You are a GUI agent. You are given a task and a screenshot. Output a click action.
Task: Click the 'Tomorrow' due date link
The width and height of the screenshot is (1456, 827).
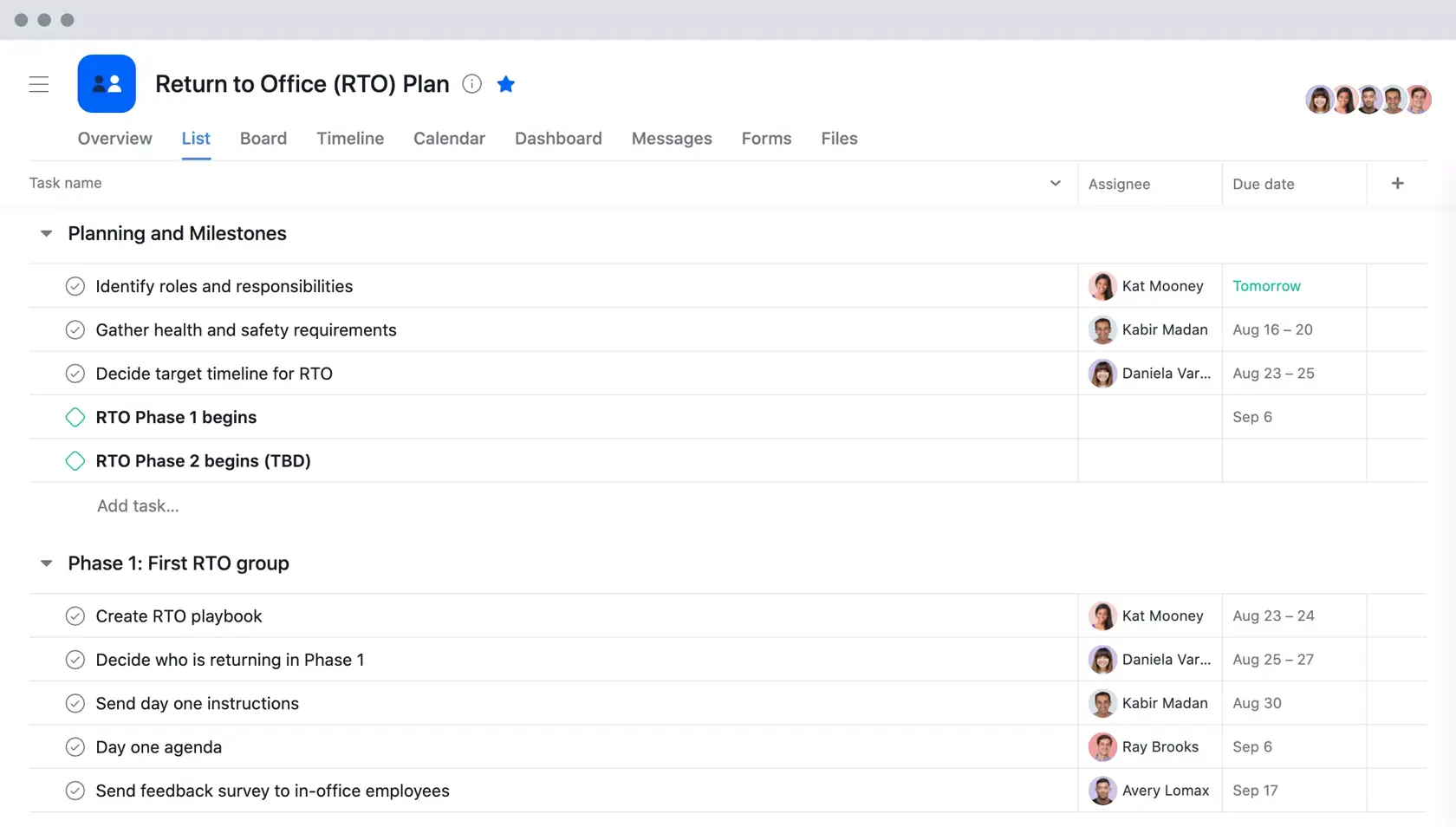click(1266, 286)
